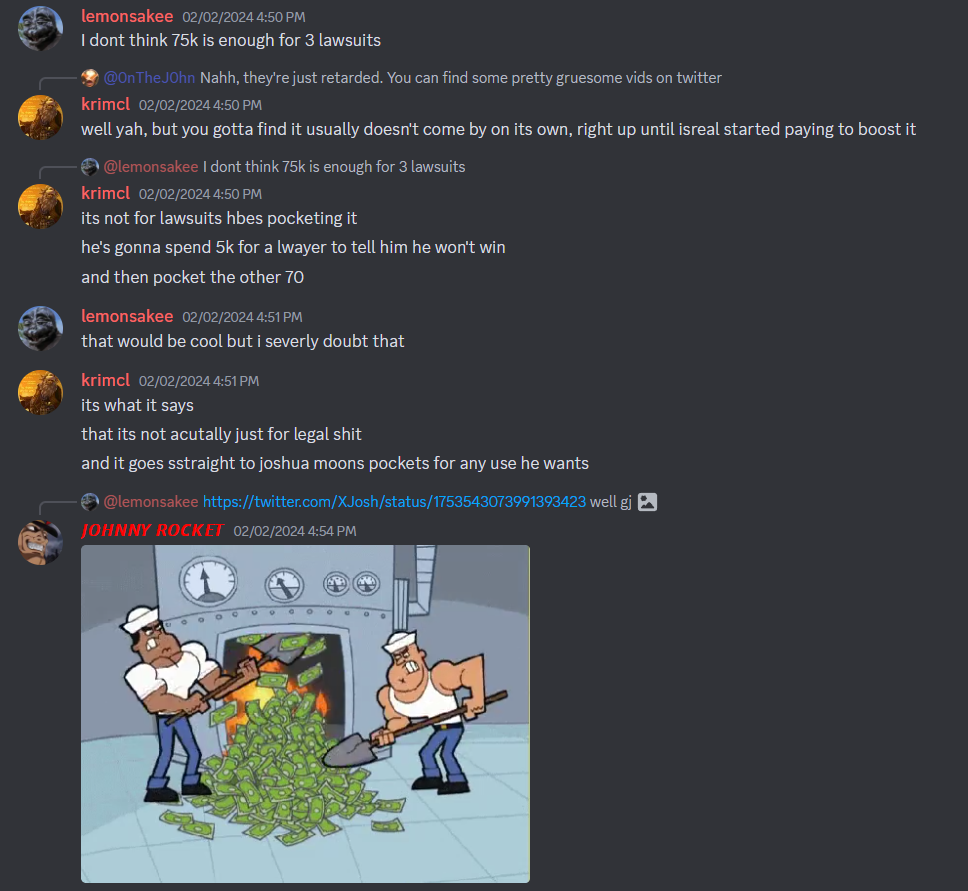Open JOHNNY ROCKET's profile avatar

40,543
